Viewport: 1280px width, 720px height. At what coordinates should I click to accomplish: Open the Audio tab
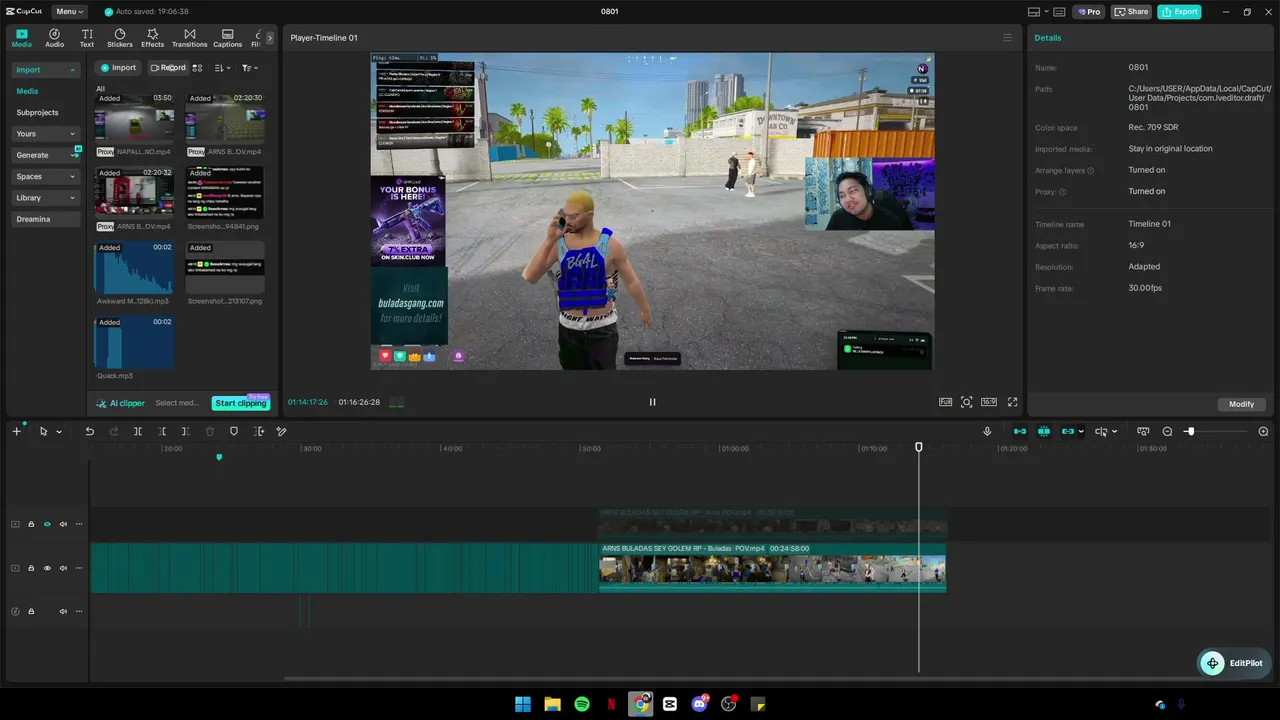pos(54,38)
